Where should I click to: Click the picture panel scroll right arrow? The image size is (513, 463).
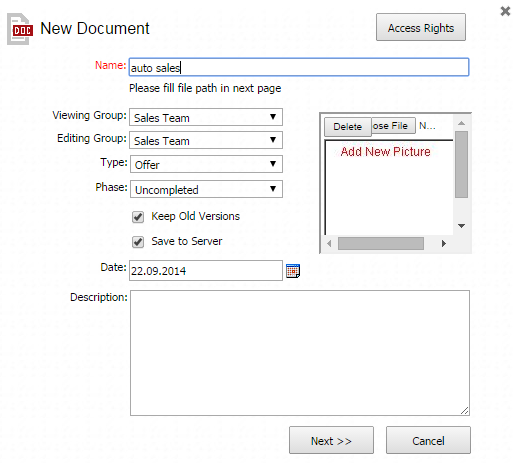tap(443, 244)
